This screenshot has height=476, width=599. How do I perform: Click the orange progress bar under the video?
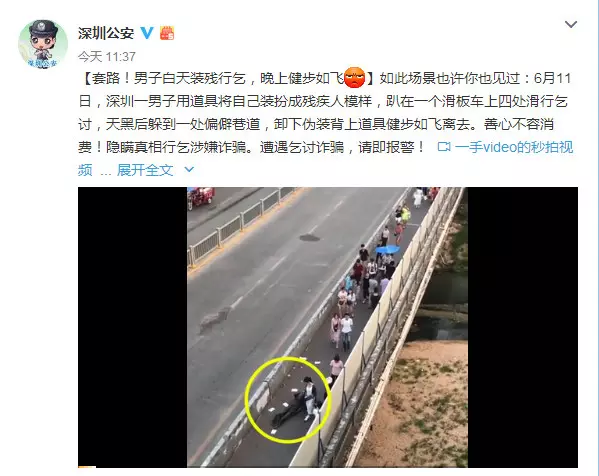coord(87,466)
